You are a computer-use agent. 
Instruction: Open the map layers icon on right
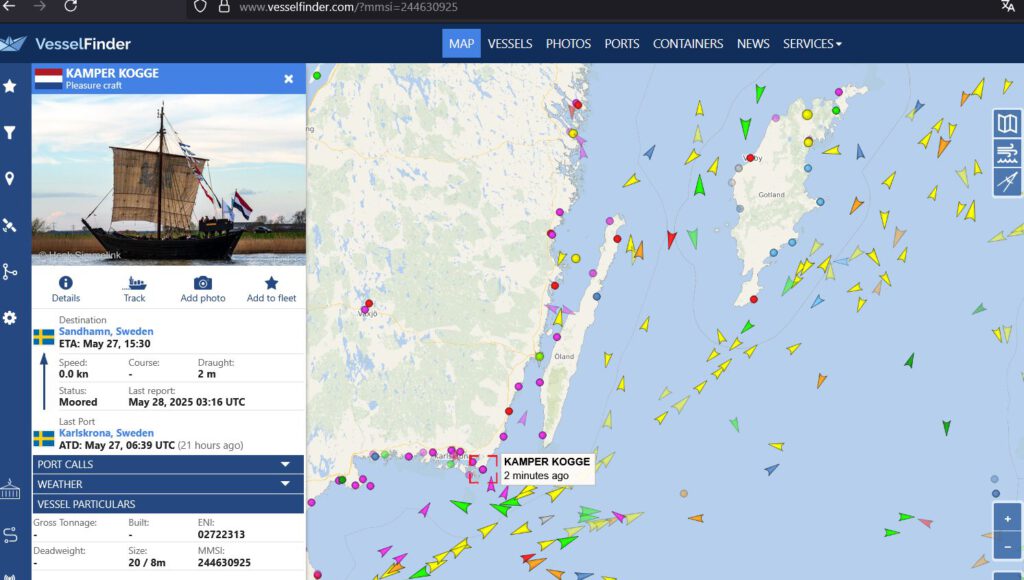(1007, 123)
